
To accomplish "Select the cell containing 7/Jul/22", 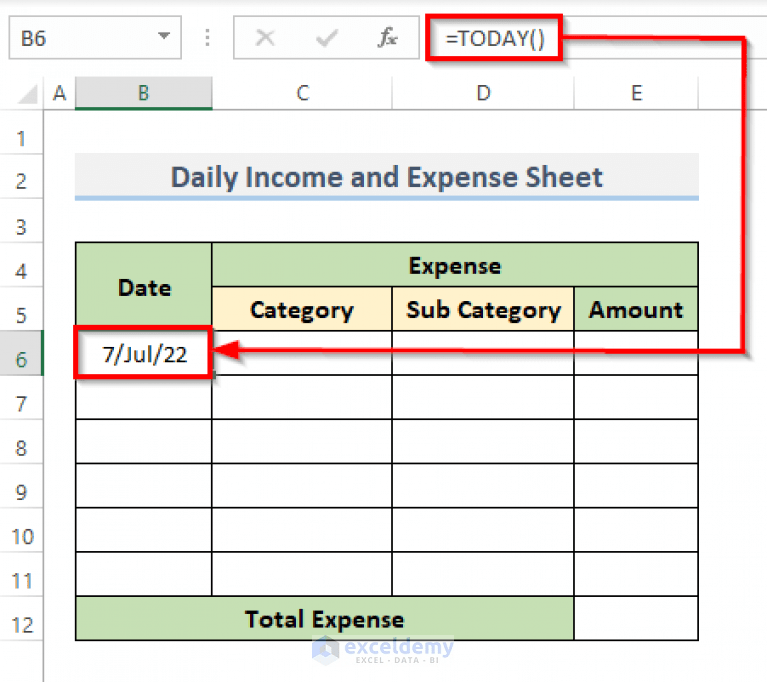I will (144, 353).
